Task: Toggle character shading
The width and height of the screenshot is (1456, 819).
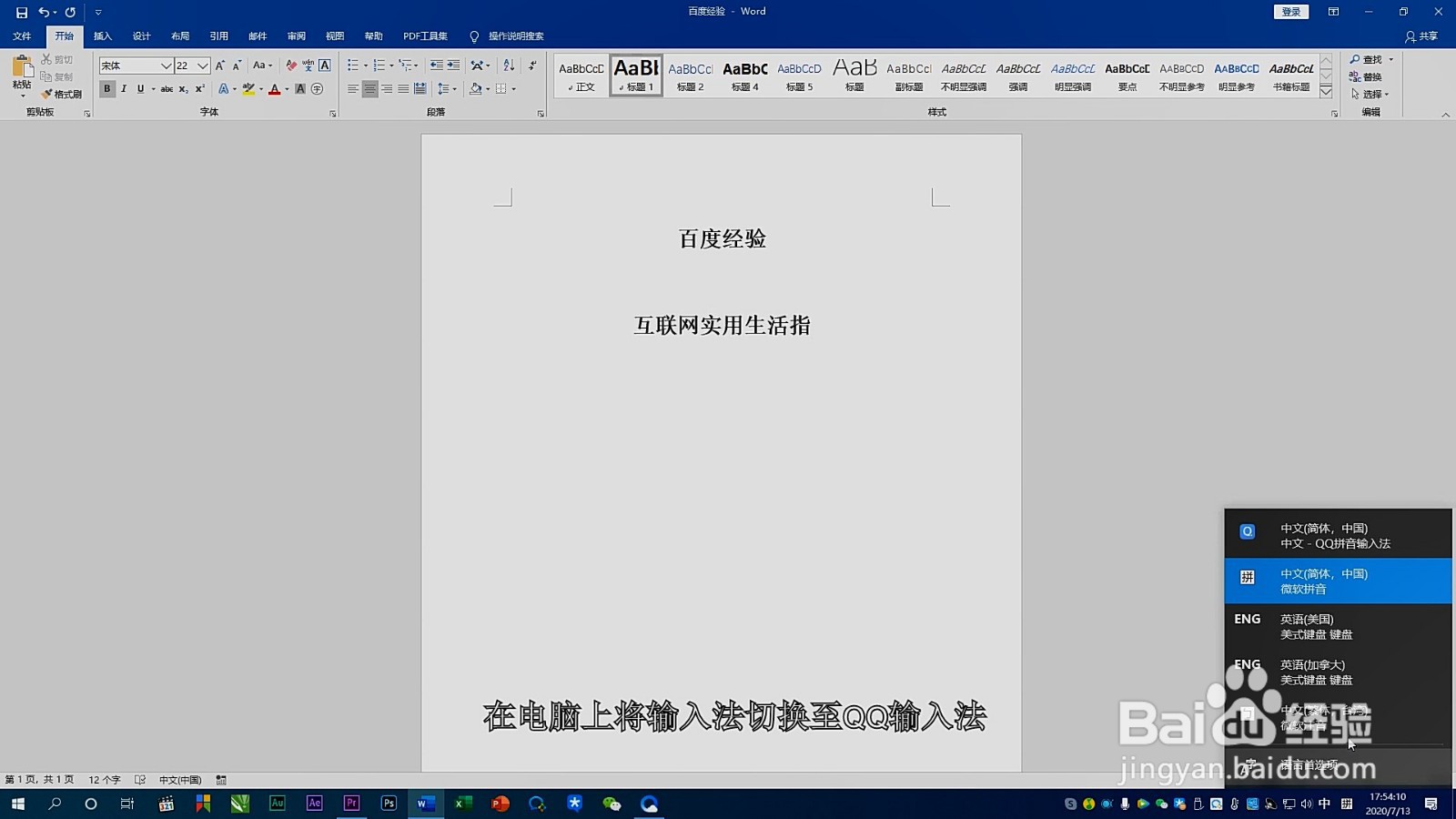Action: [x=300, y=89]
